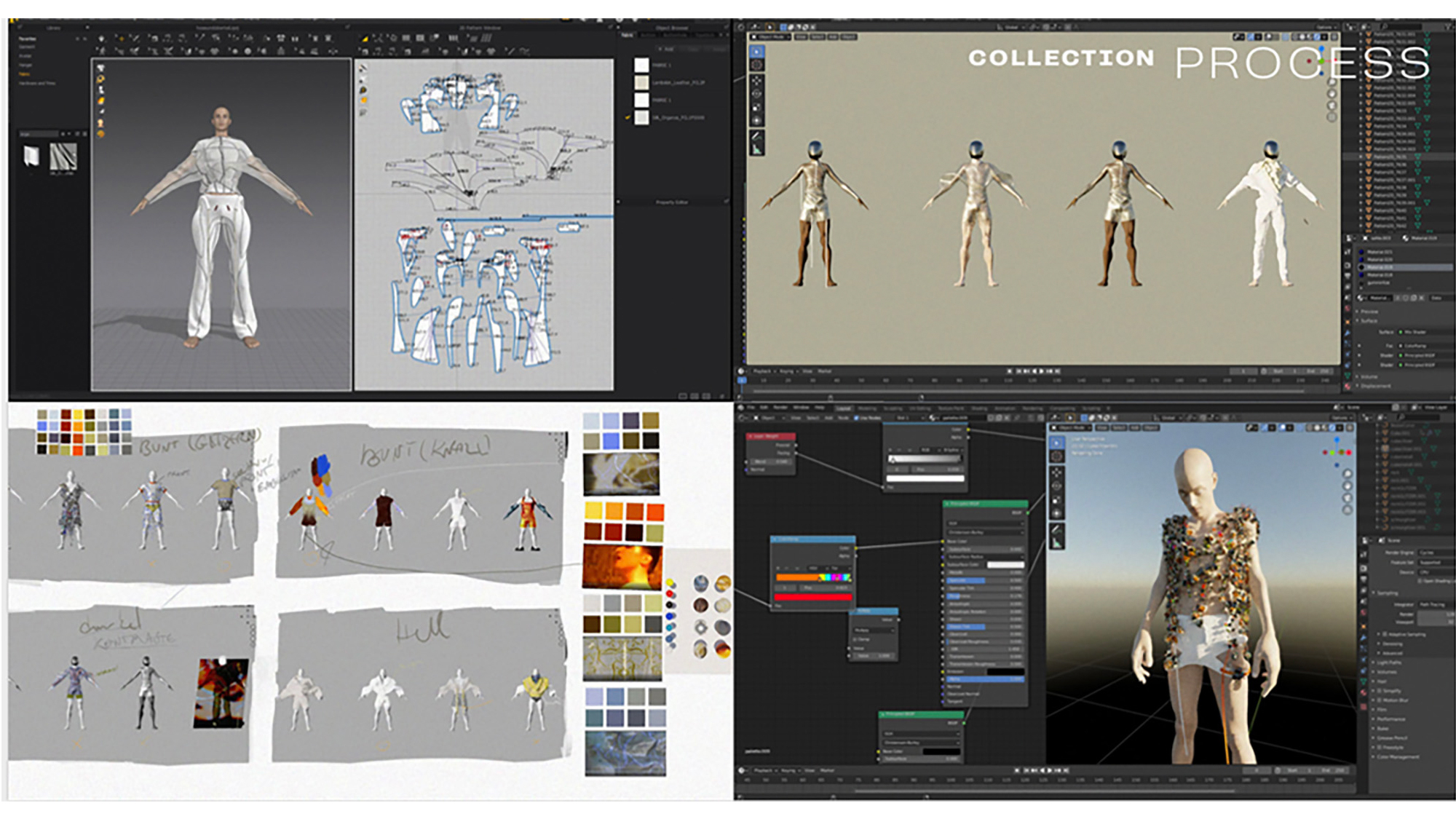Select the Annotate tool in bottom-right Blender viewport
Screen dimensions: 1456x819
[1057, 529]
